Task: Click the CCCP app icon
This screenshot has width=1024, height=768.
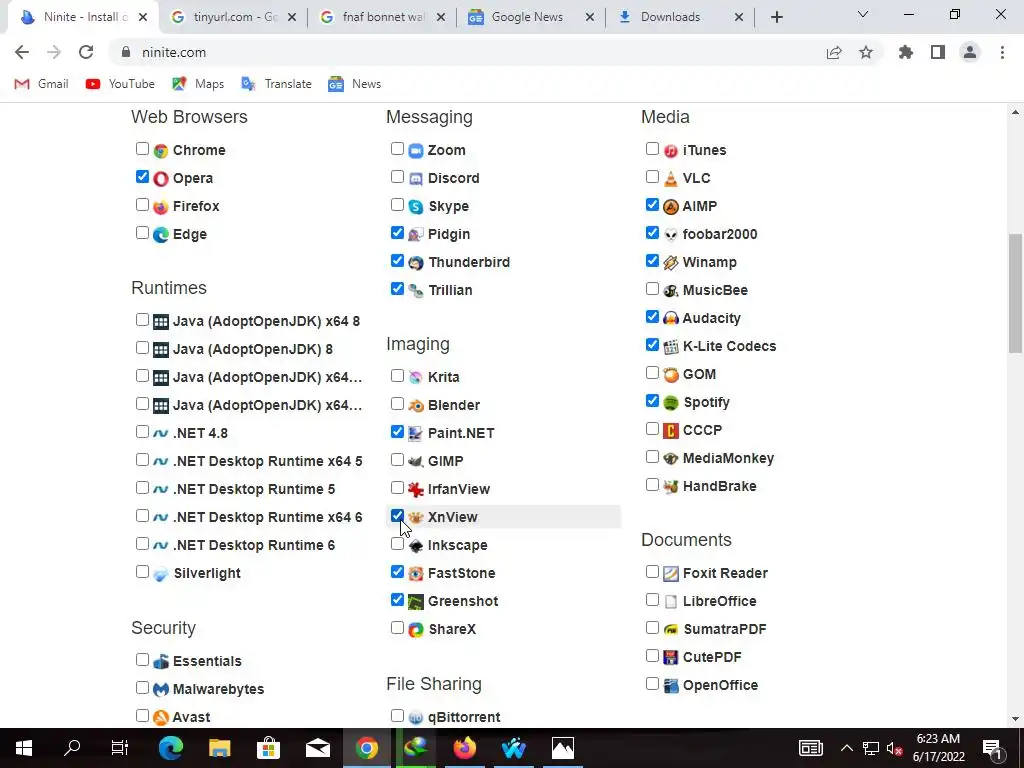Action: (x=671, y=431)
